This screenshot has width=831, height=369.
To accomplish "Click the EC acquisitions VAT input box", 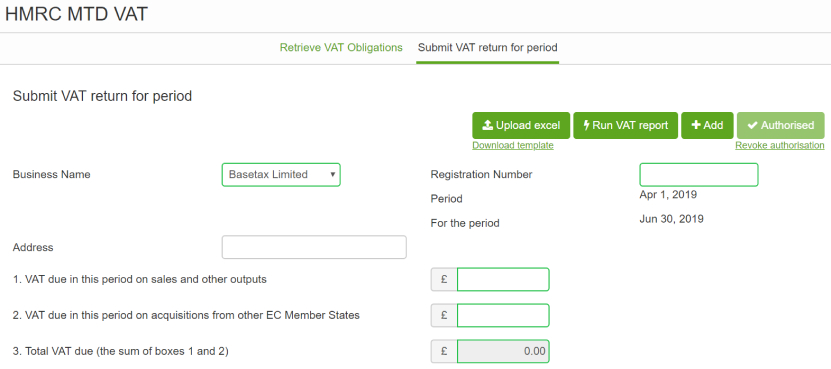I will (503, 315).
